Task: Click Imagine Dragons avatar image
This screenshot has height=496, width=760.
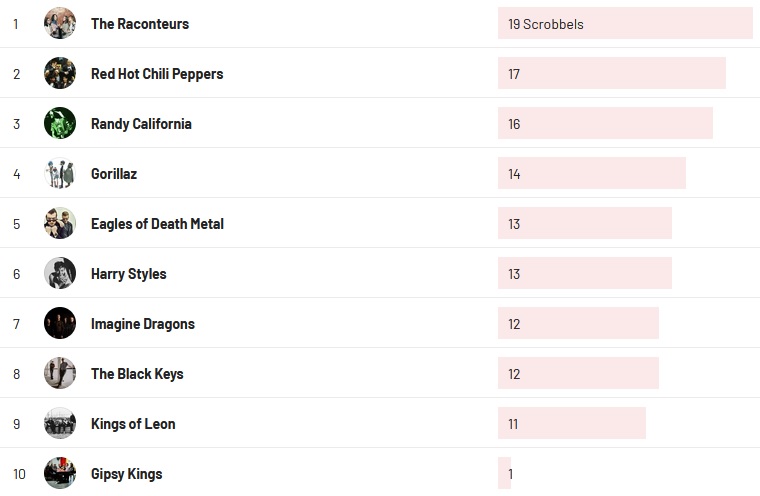Action: tap(60, 323)
